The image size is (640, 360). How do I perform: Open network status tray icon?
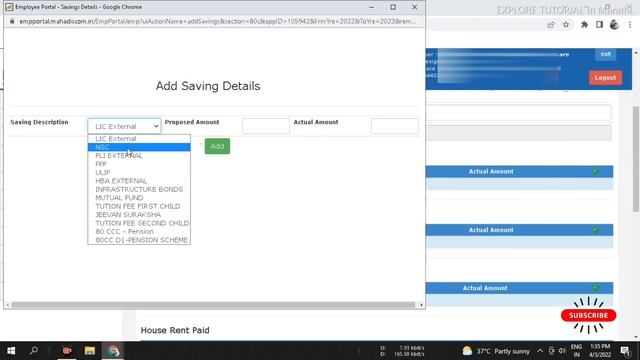(551, 351)
